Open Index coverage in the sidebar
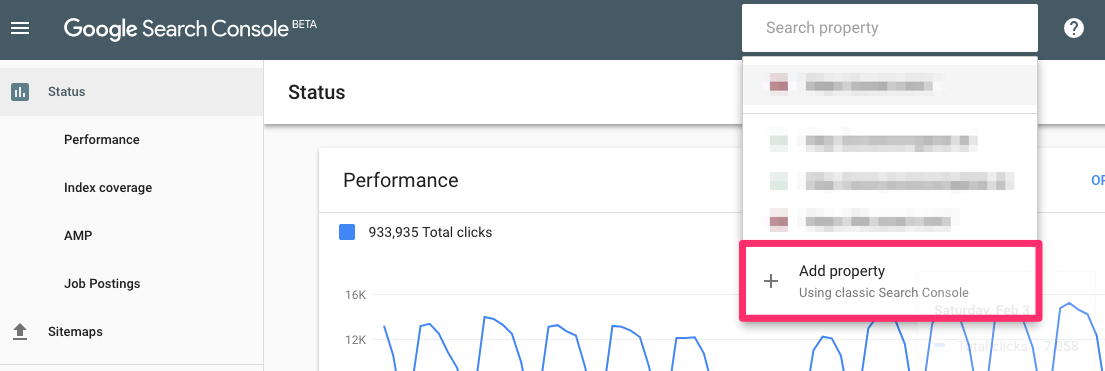The image size is (1105, 371). 108,188
